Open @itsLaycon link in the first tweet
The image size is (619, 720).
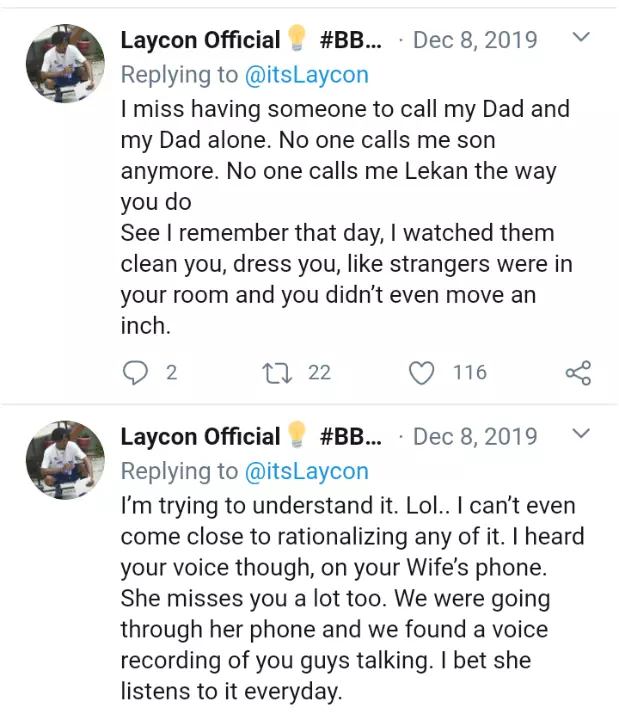[304, 74]
